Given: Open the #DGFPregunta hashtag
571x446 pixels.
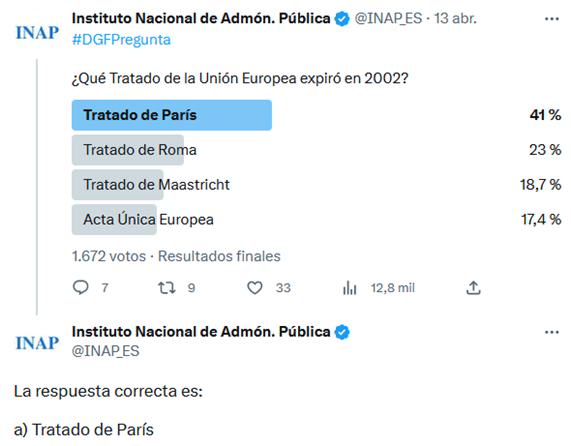Looking at the screenshot, I should click(x=121, y=40).
